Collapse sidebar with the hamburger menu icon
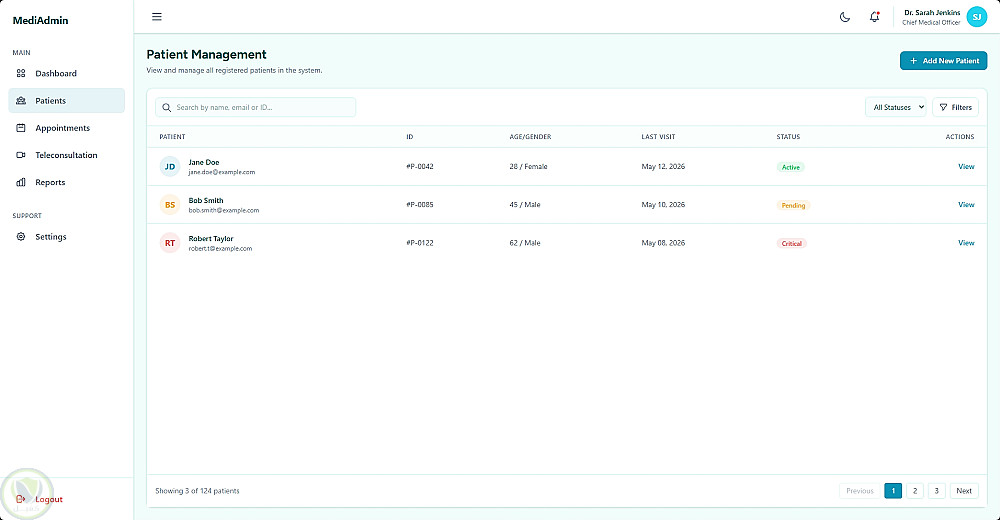 coord(157,17)
